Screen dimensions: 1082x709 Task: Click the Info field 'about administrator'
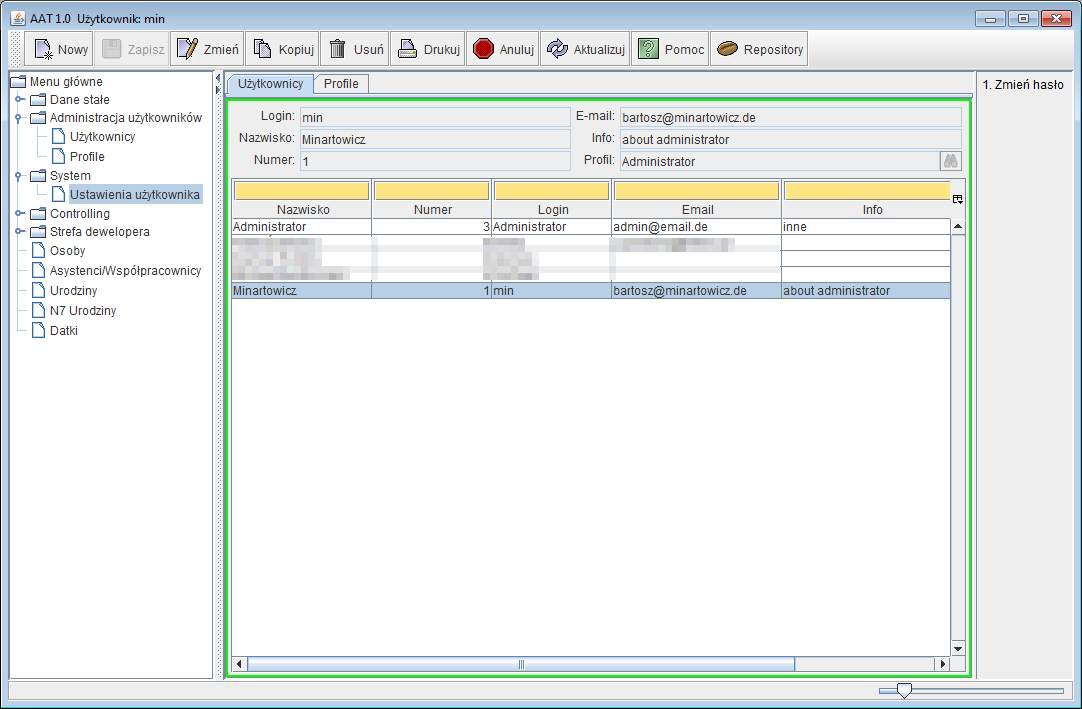[x=791, y=139]
